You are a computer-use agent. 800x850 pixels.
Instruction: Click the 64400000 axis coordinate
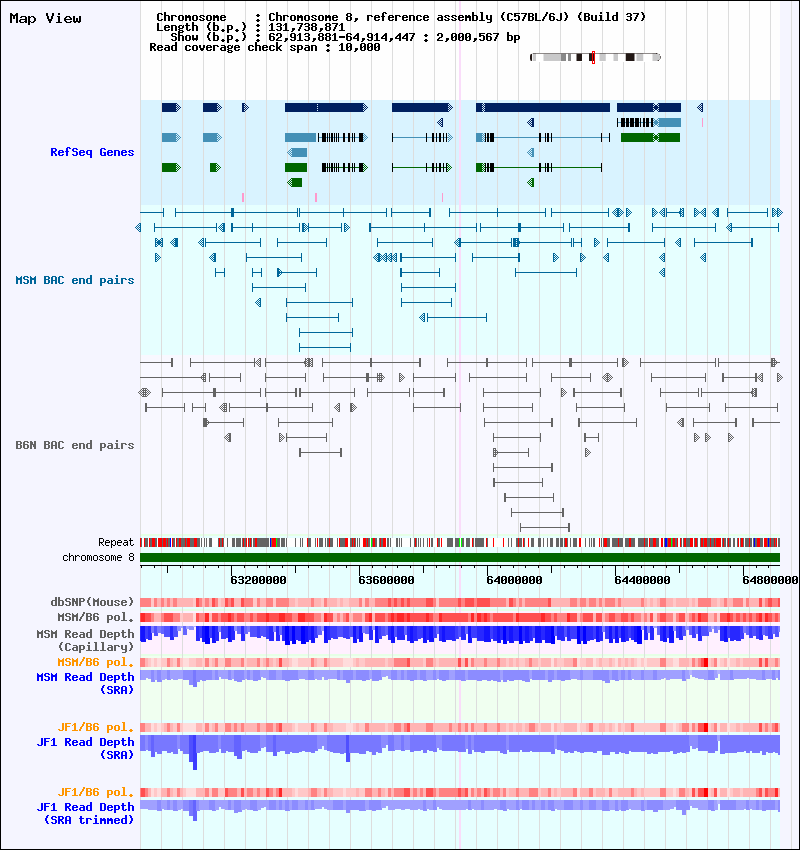point(642,580)
